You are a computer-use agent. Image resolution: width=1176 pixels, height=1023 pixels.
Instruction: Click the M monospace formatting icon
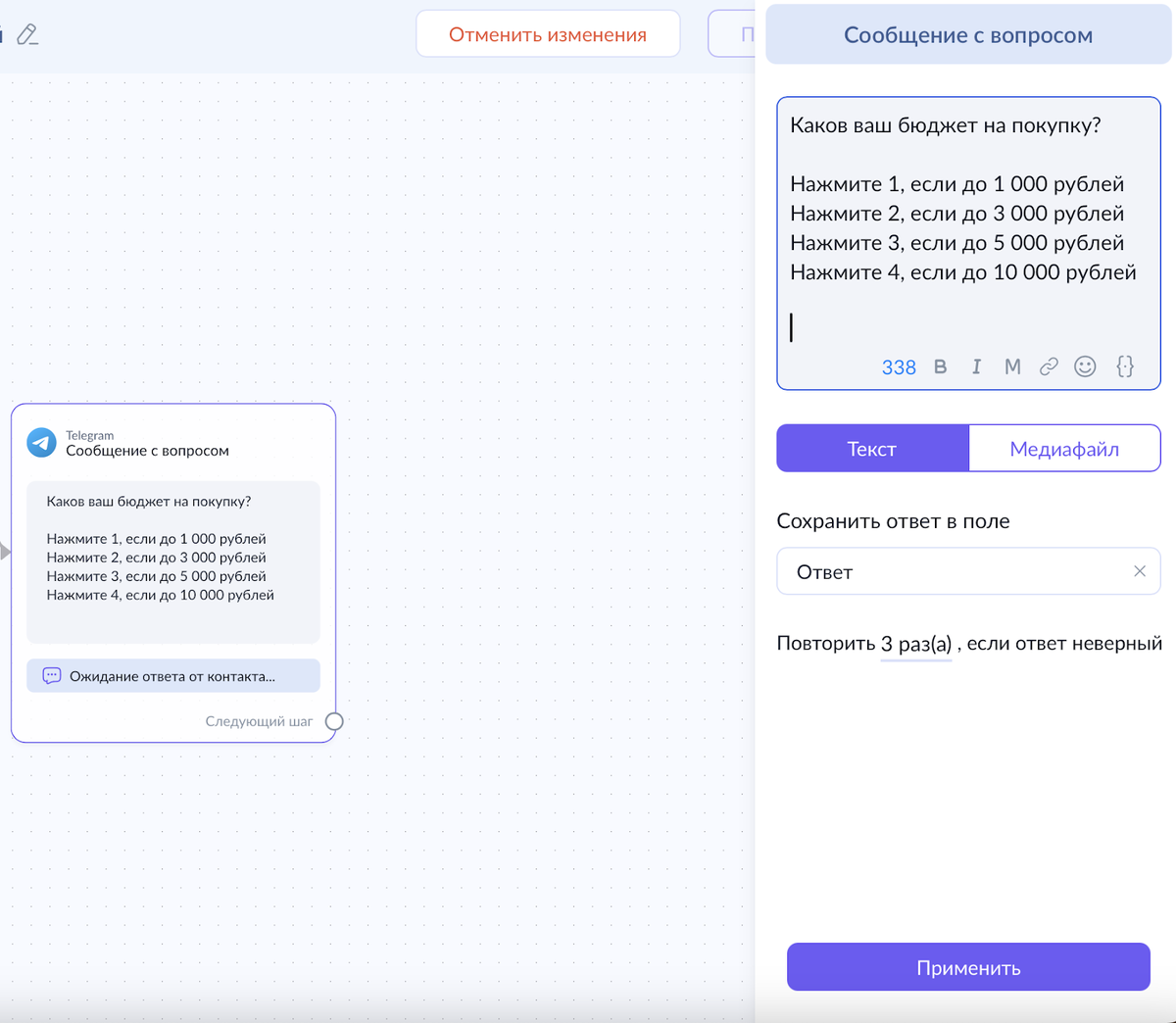(x=1012, y=366)
